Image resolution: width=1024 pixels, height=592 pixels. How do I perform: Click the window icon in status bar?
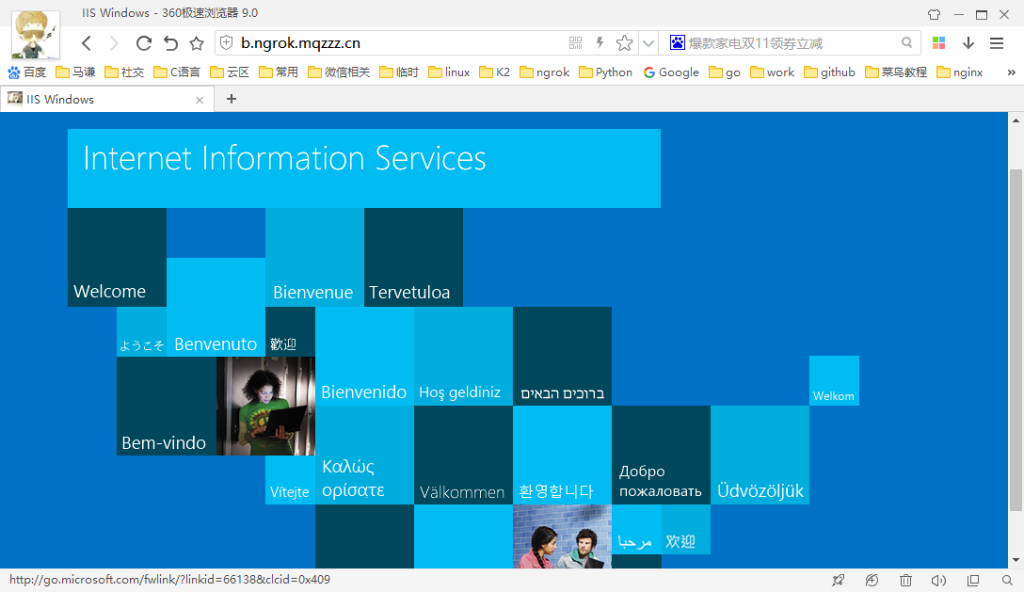973,580
